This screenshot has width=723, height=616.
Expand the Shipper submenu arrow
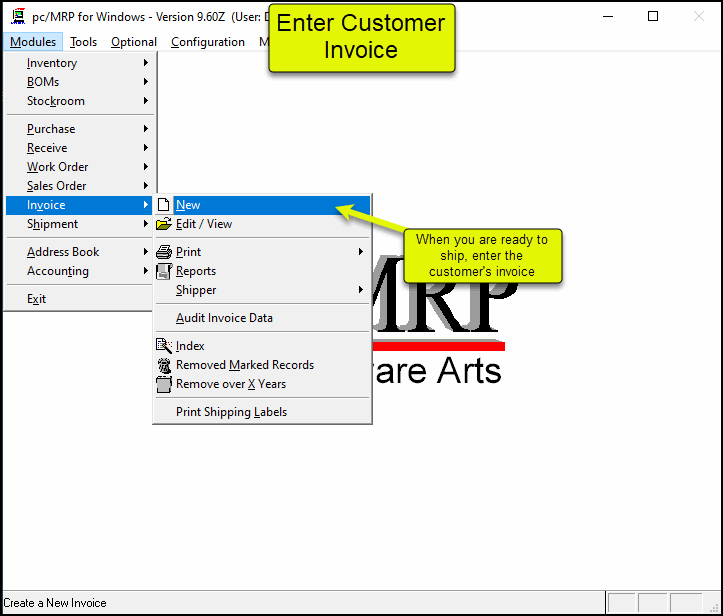[361, 290]
